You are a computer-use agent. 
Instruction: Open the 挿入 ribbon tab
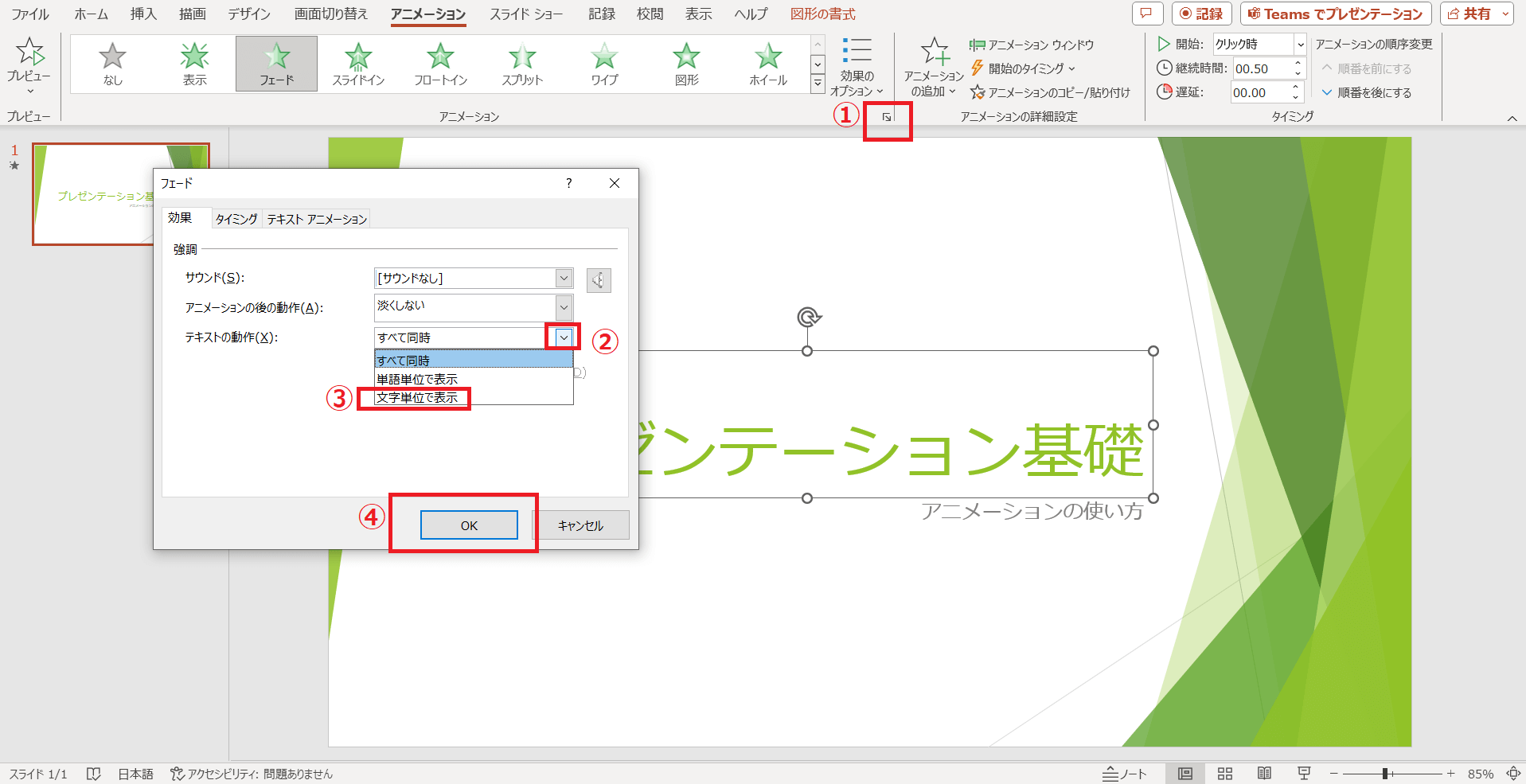coord(143,14)
